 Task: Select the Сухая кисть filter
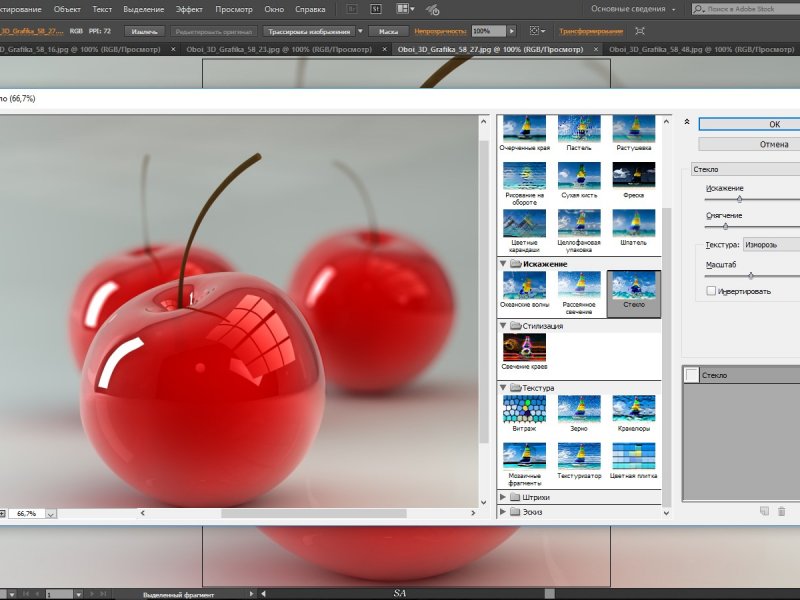coord(579,181)
